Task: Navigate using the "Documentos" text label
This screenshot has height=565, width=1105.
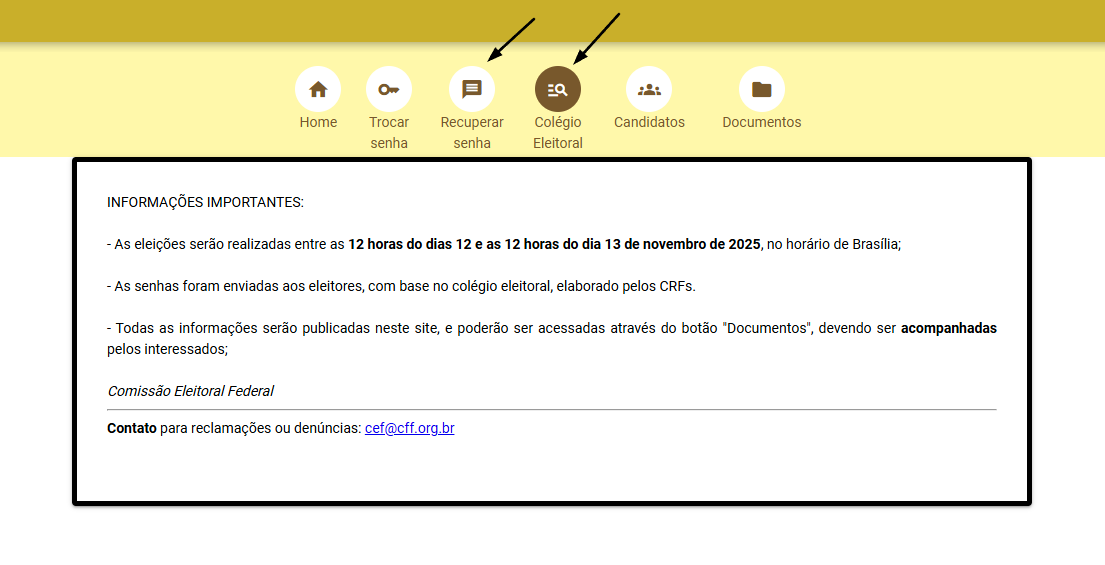Action: tap(762, 122)
